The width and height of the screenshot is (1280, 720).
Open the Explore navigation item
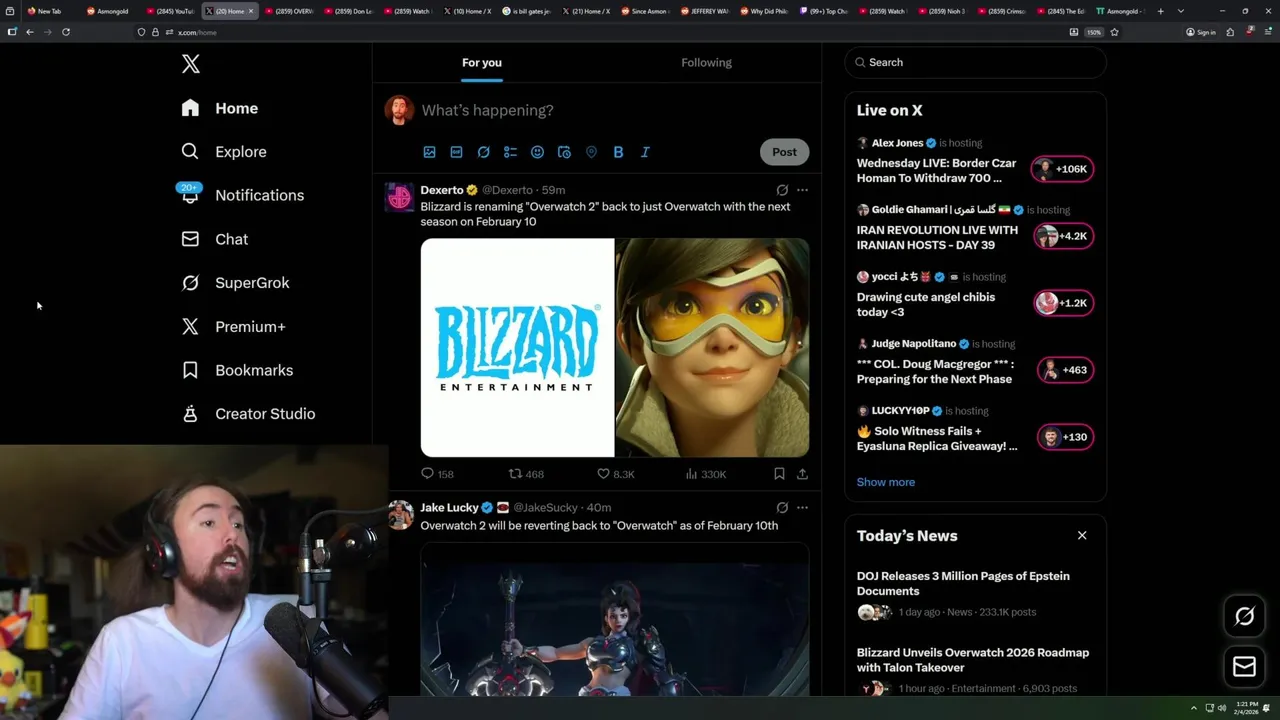click(x=224, y=152)
